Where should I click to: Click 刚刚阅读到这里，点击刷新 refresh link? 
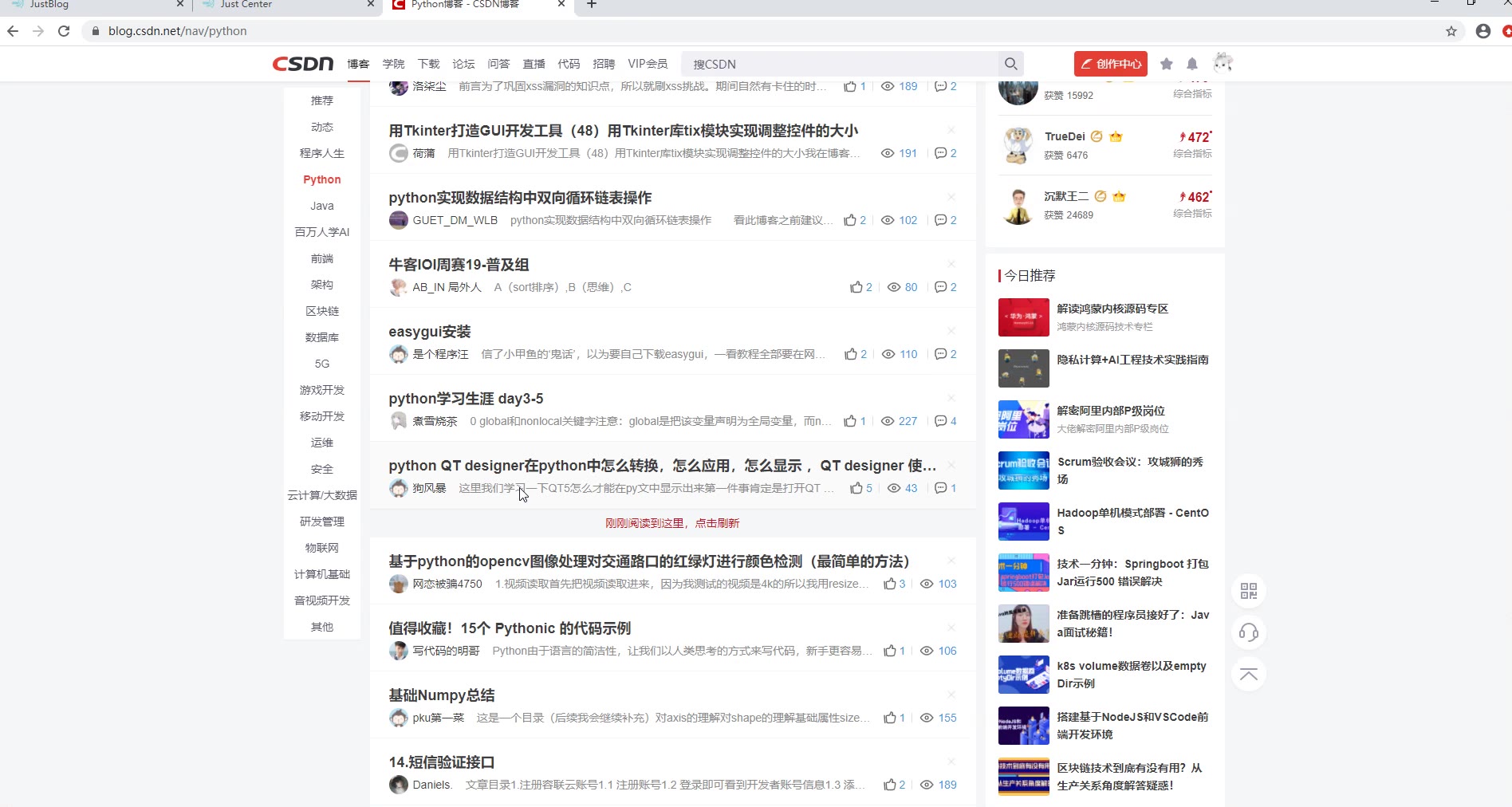672,523
